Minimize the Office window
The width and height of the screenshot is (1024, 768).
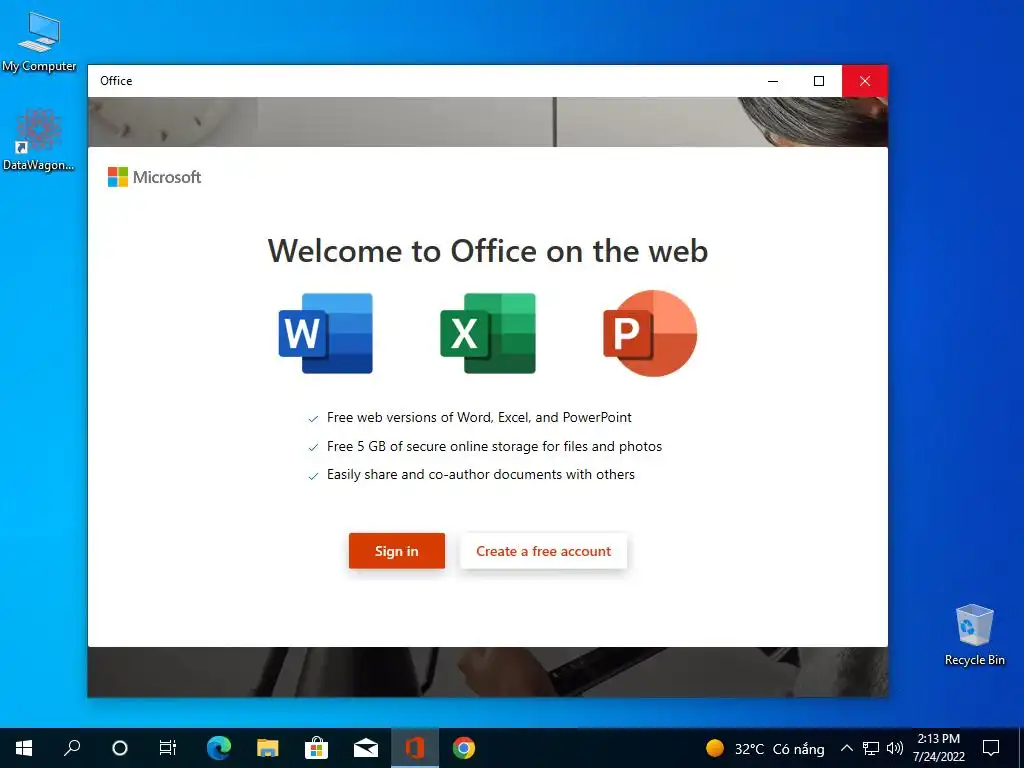click(x=773, y=81)
